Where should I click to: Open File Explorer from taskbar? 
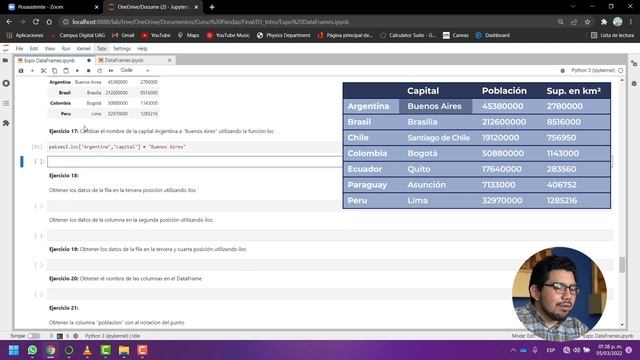(x=124, y=350)
